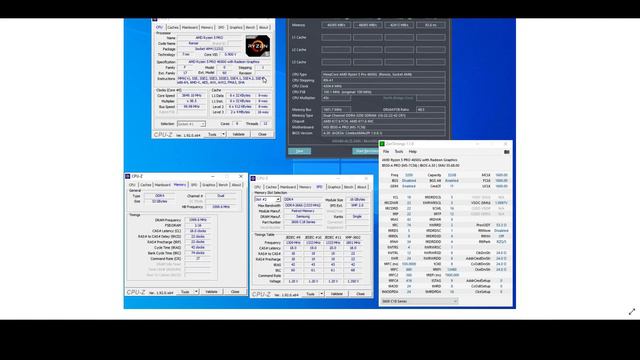Click 'Patriot Memory' module manufacturer in the SPD window
Viewport: 640px width, 360px height.
pyautogui.click(x=303, y=211)
